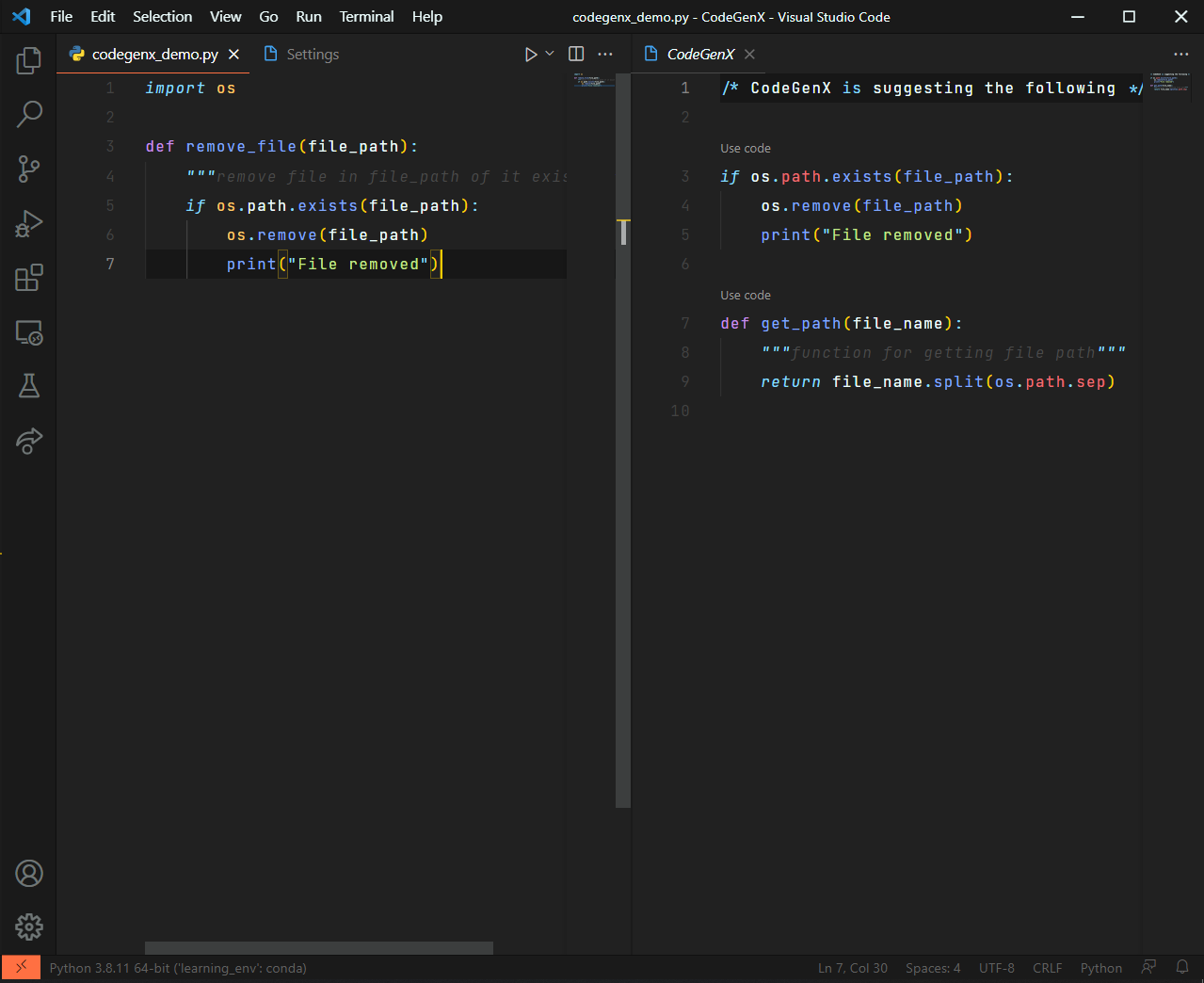
Task: Run the Python file with play button
Action: click(x=531, y=55)
